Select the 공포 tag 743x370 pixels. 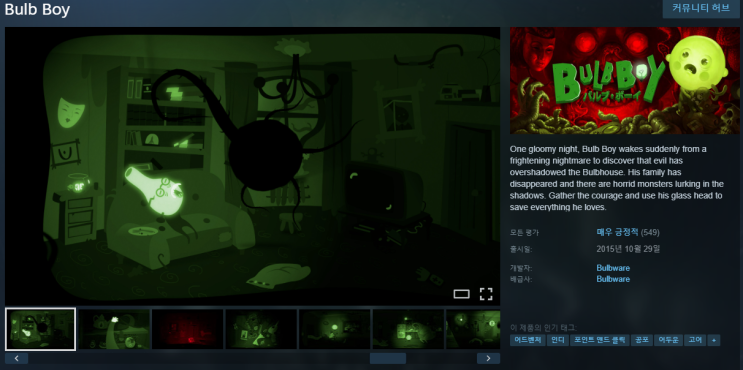[642, 340]
